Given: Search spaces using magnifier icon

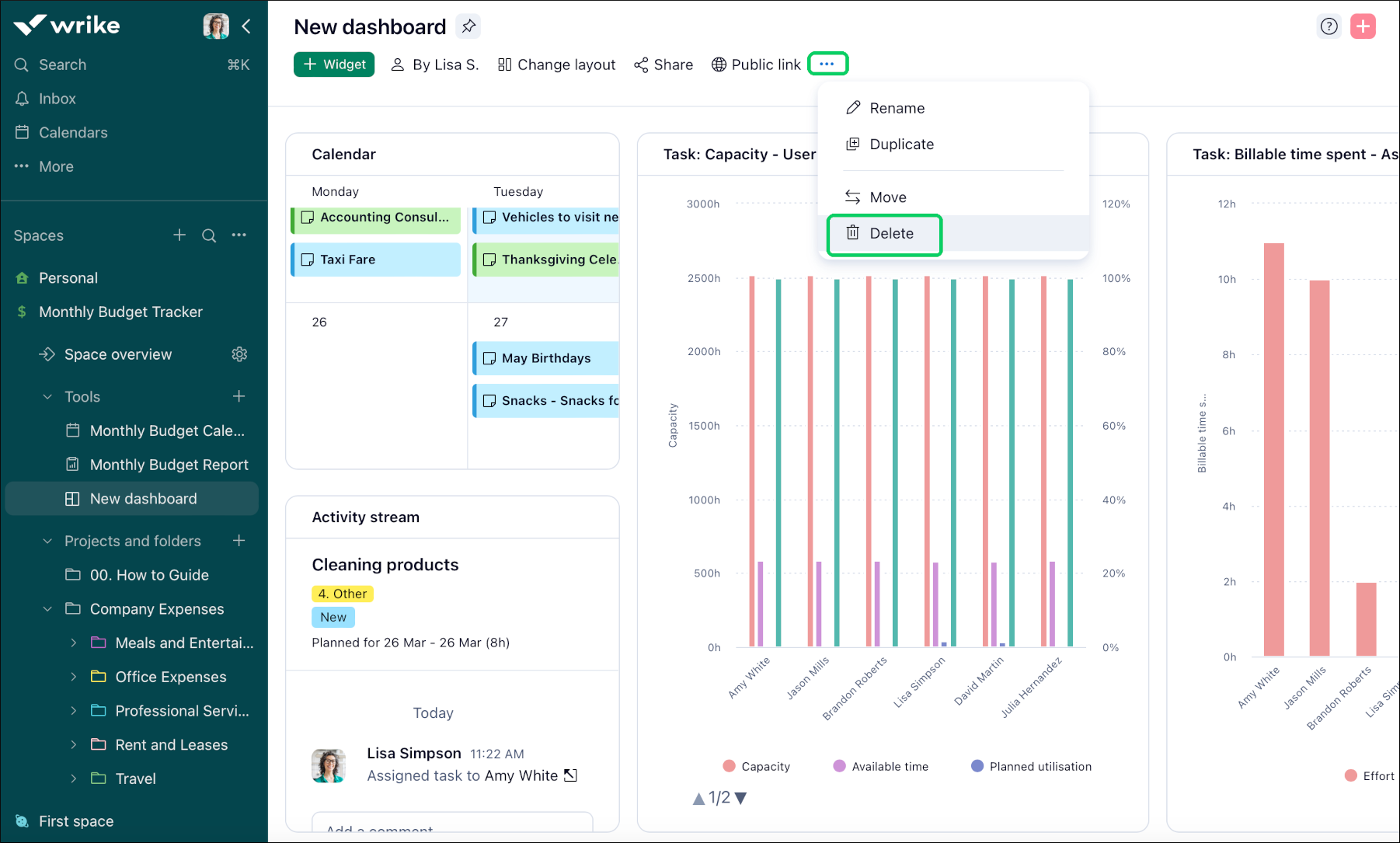Looking at the screenshot, I should click(x=209, y=235).
